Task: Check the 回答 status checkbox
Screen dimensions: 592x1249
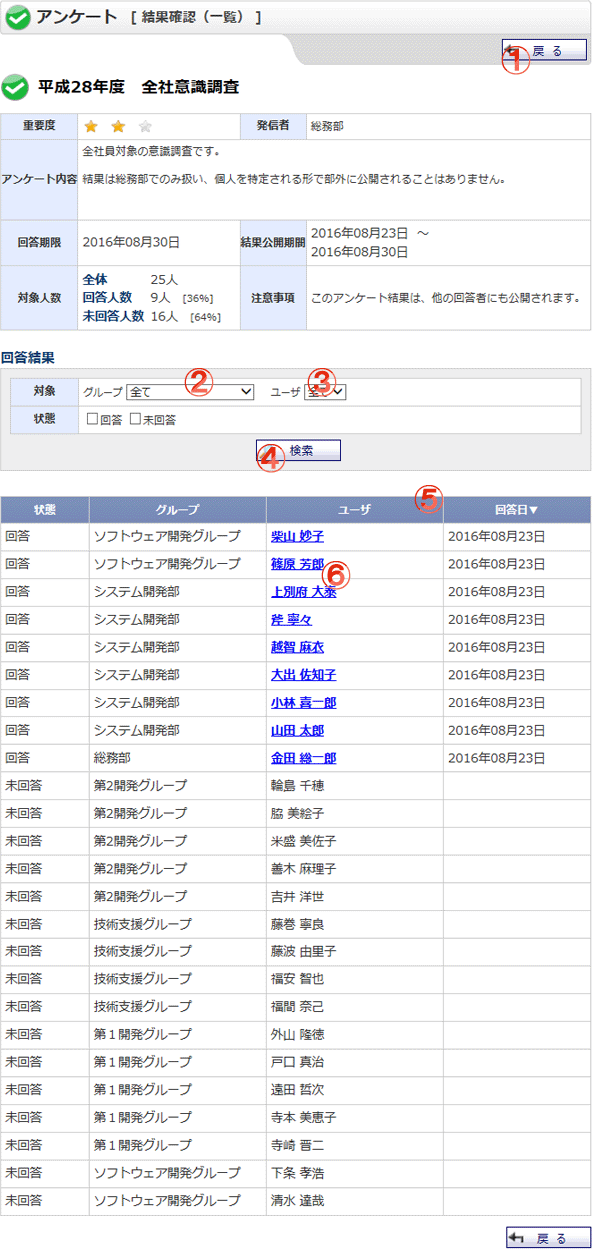Action: pyautogui.click(x=92, y=420)
